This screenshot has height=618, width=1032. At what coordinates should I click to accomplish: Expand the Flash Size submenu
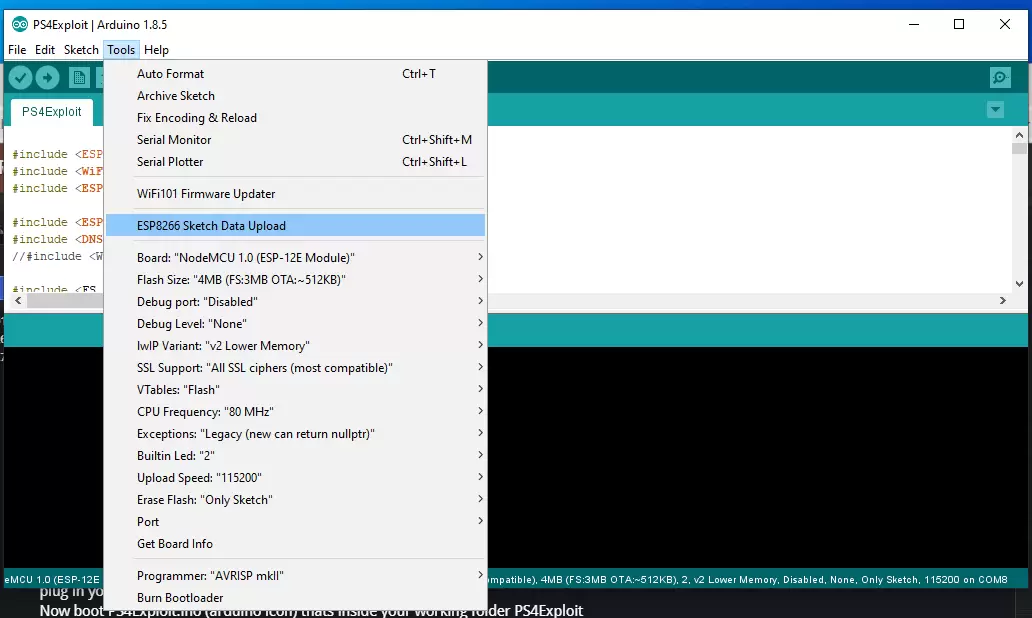click(x=295, y=280)
